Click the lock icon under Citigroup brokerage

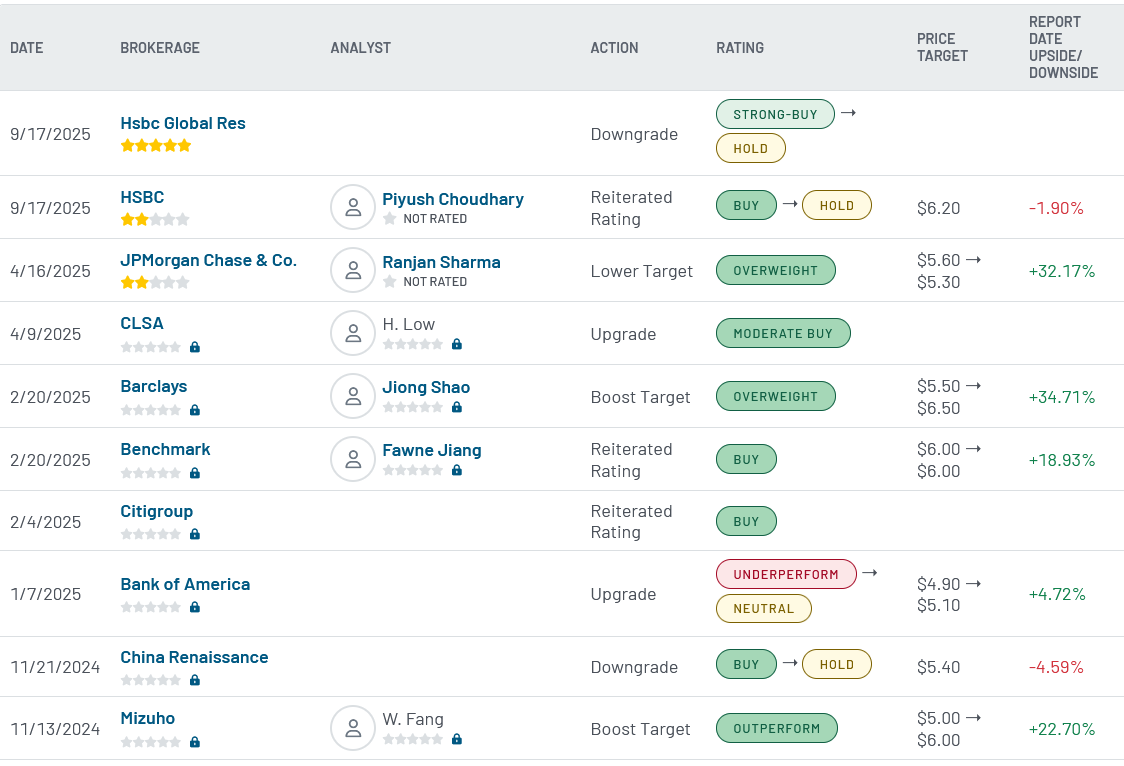pos(195,534)
